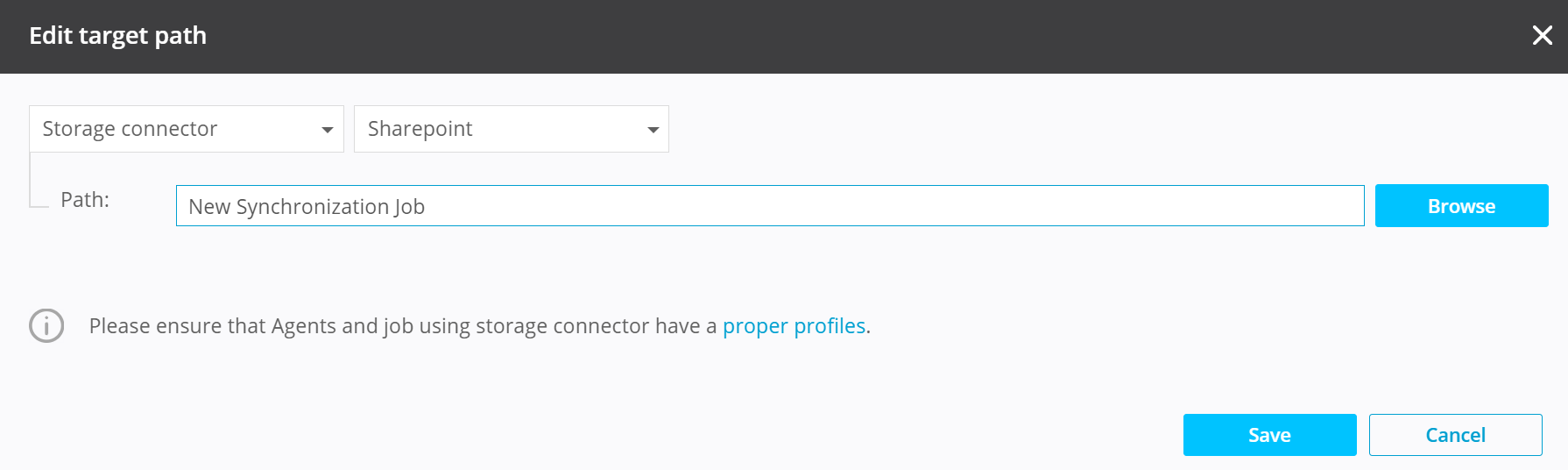Select the New Synchronization Job path text
Viewport: 1568px width, 470px height.
coord(307,207)
